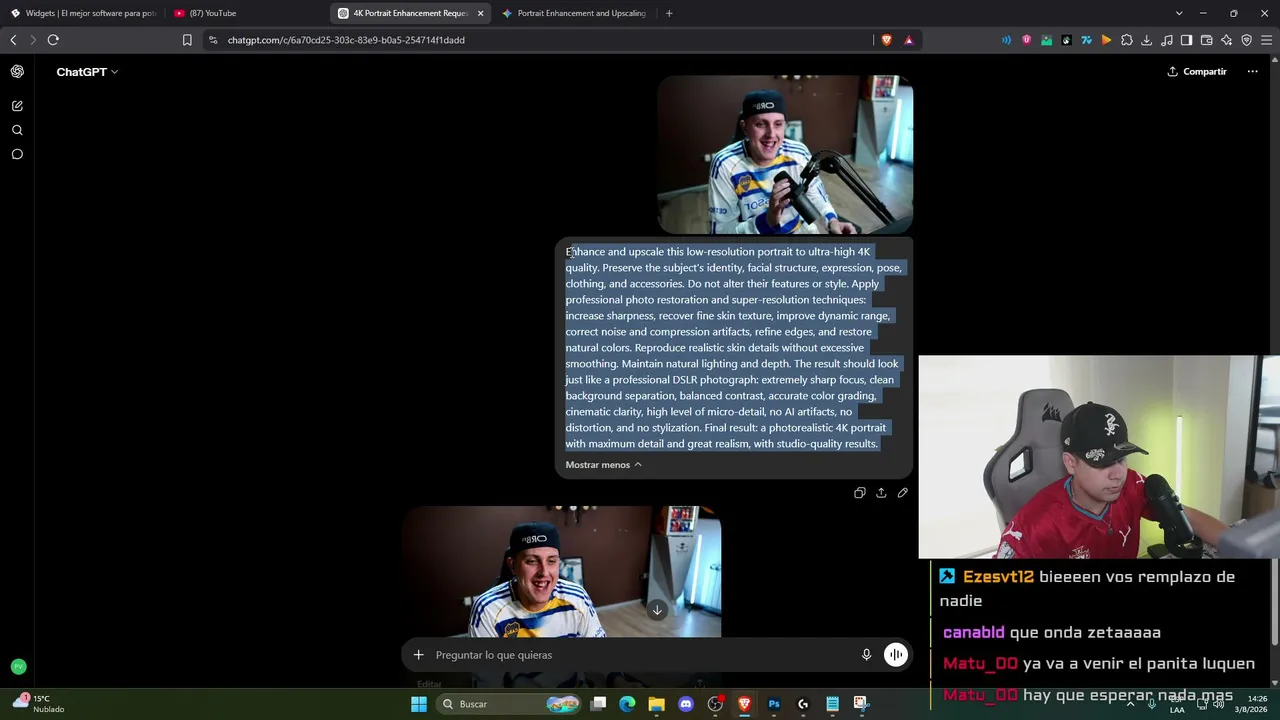Open the uploaded portrait image thumbnail
The width and height of the screenshot is (1280, 720).
(785, 154)
